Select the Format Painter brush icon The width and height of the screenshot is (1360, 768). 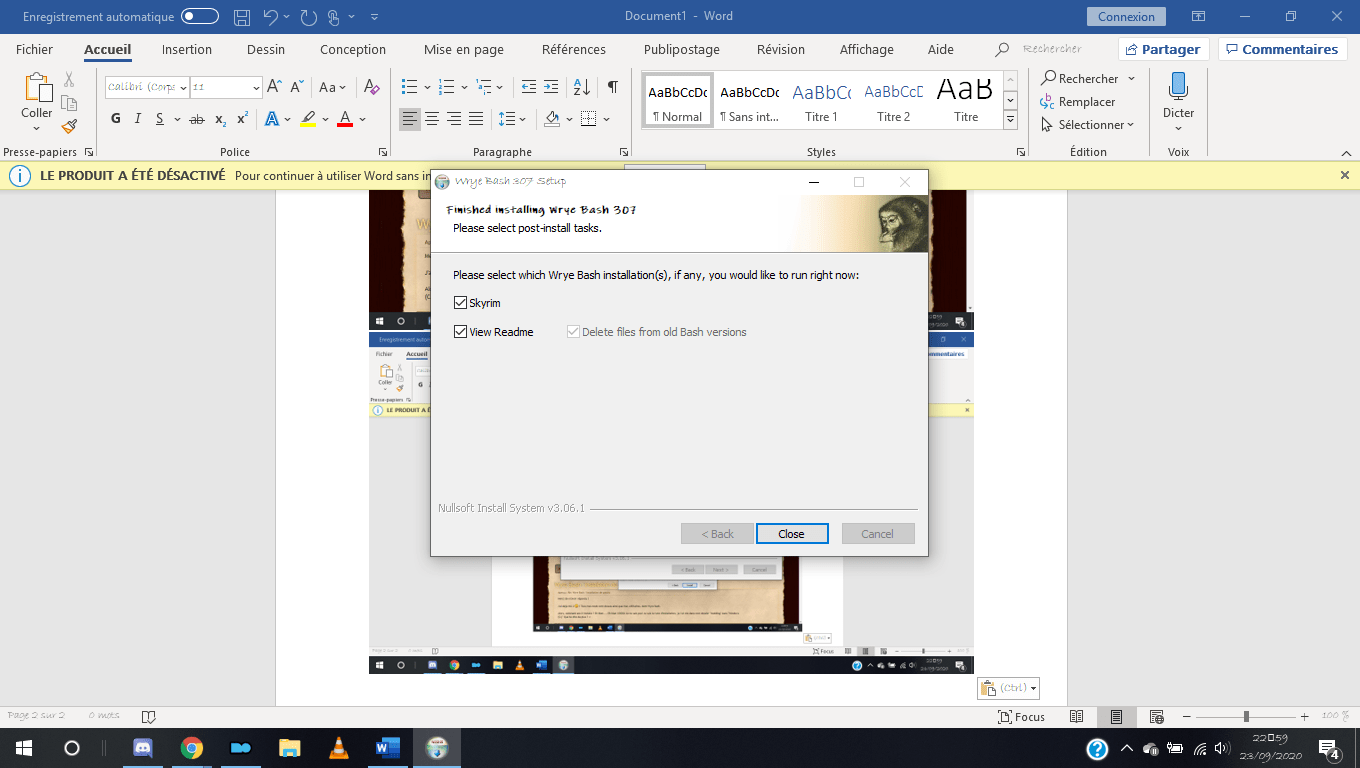click(69, 126)
